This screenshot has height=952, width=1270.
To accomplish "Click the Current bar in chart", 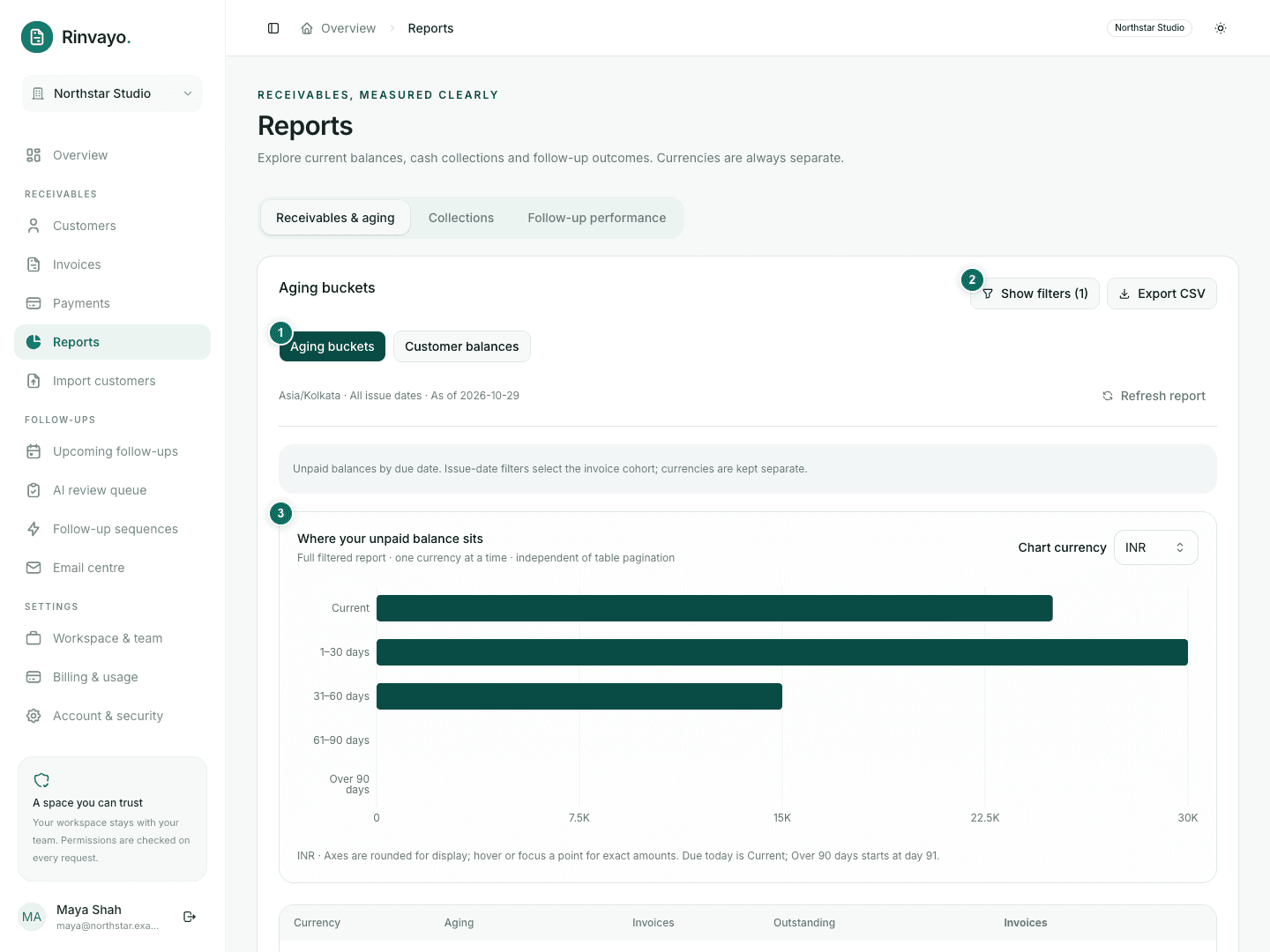I will click(714, 608).
